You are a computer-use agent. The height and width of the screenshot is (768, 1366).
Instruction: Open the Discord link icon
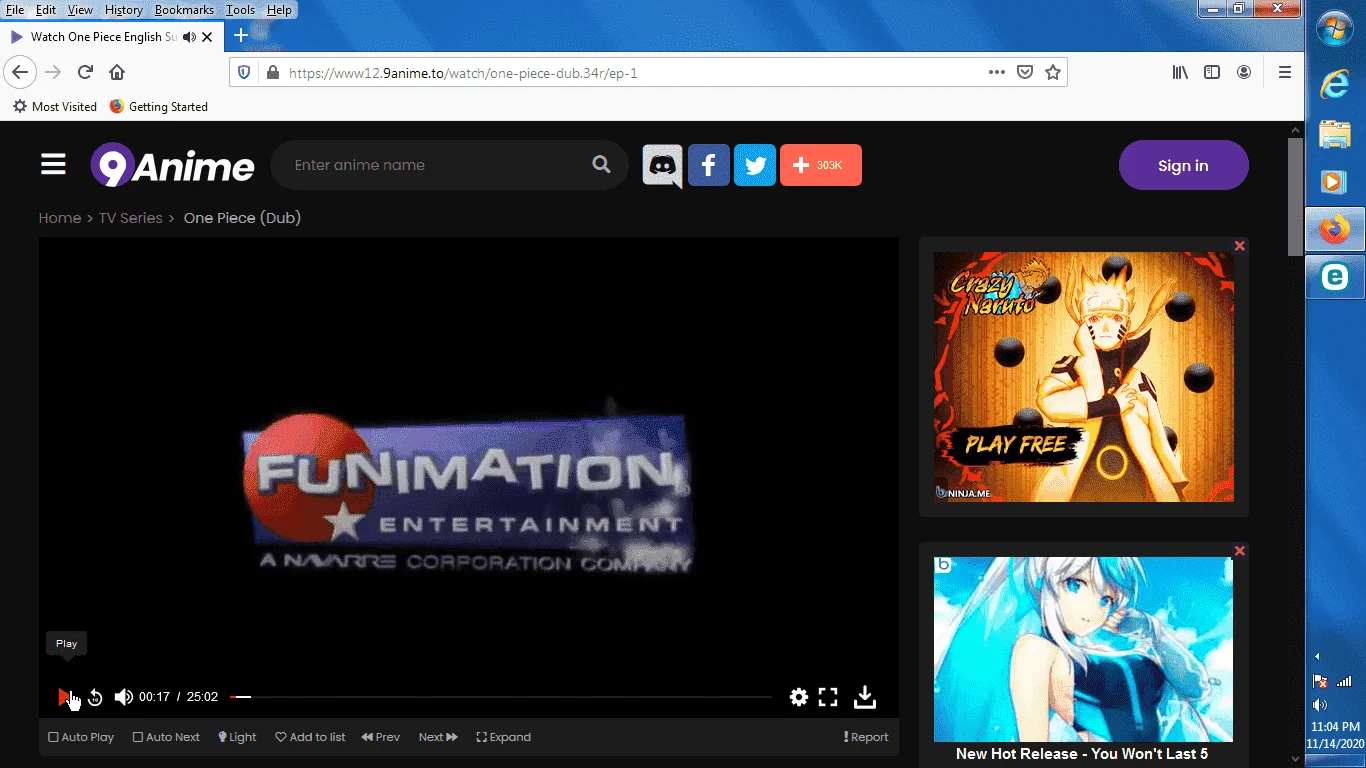[662, 165]
